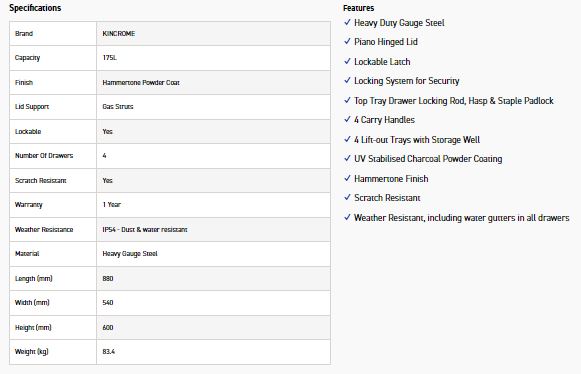The height and width of the screenshot is (374, 581).
Task: Click the IP54 dust and water resistant value
Action: point(145,230)
